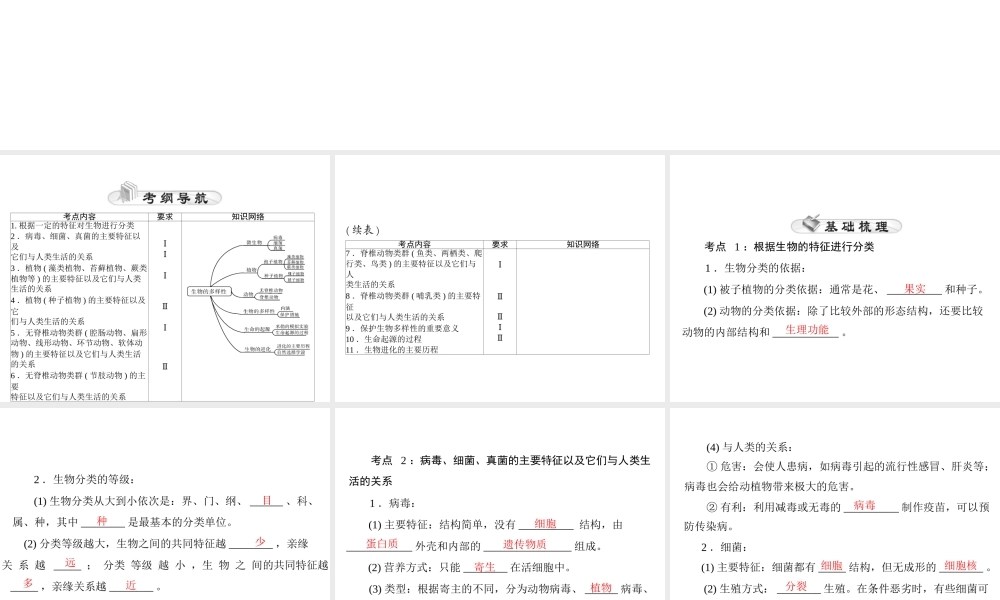
Task: Click the red answer 果实
Action: click(915, 289)
